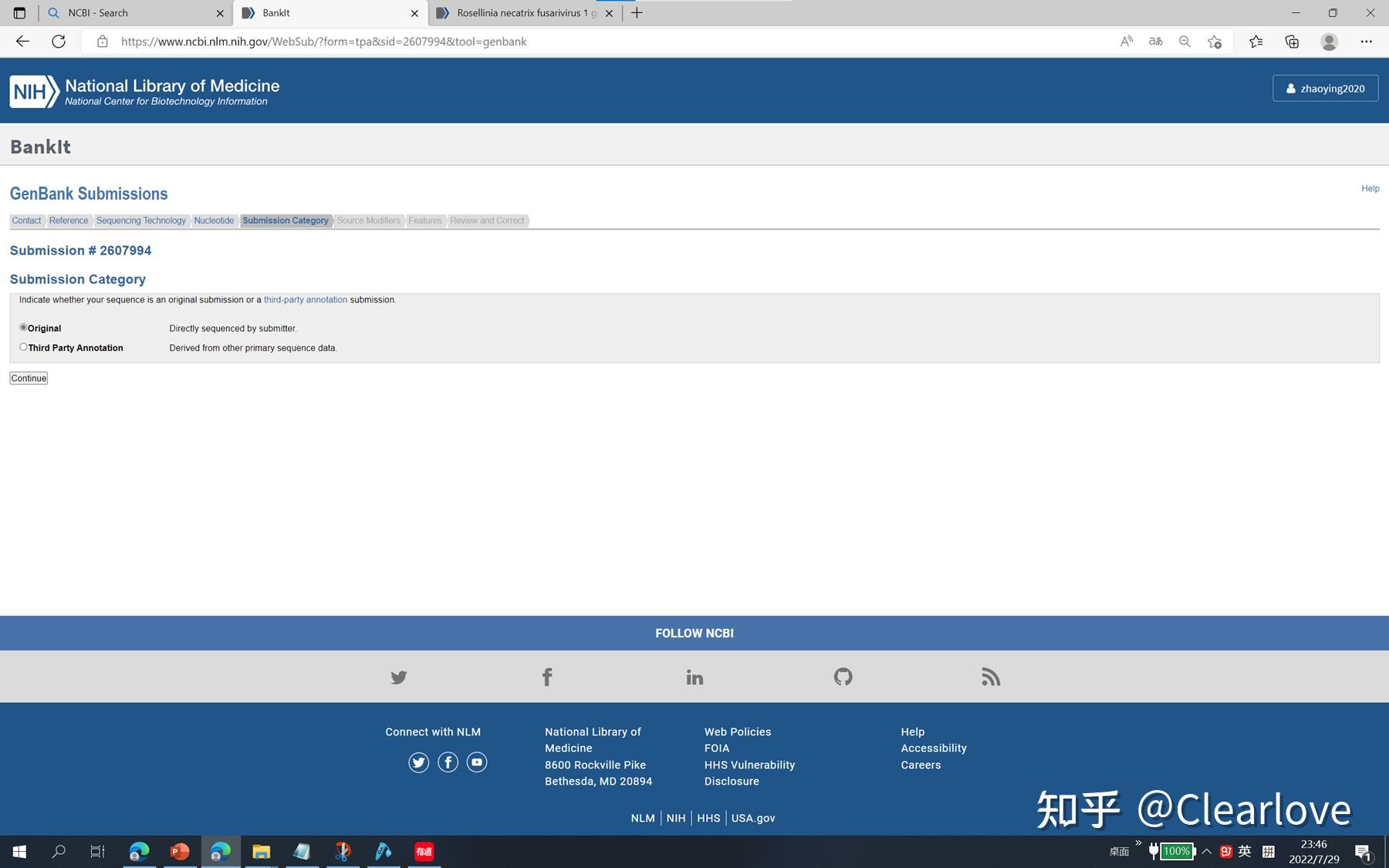Open the zhaoying2020 account menu

coord(1324,88)
